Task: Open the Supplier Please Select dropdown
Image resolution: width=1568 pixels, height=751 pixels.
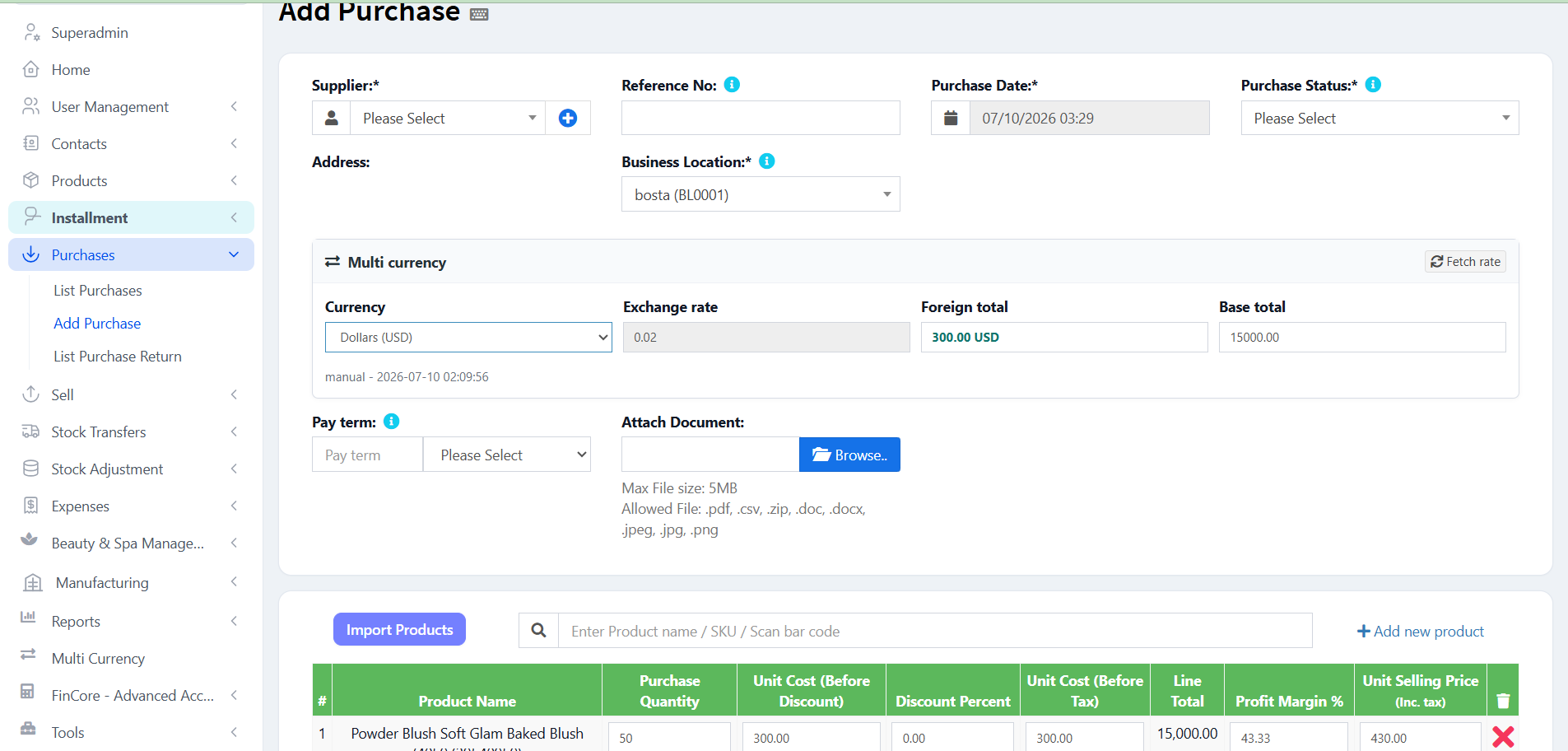Action: pos(448,119)
